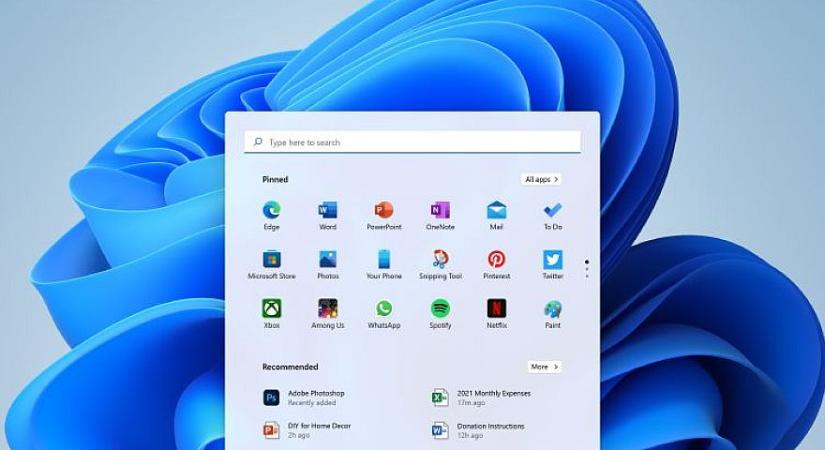Image resolution: width=825 pixels, height=450 pixels.
Task: Open the To Do app
Action: coord(552,211)
